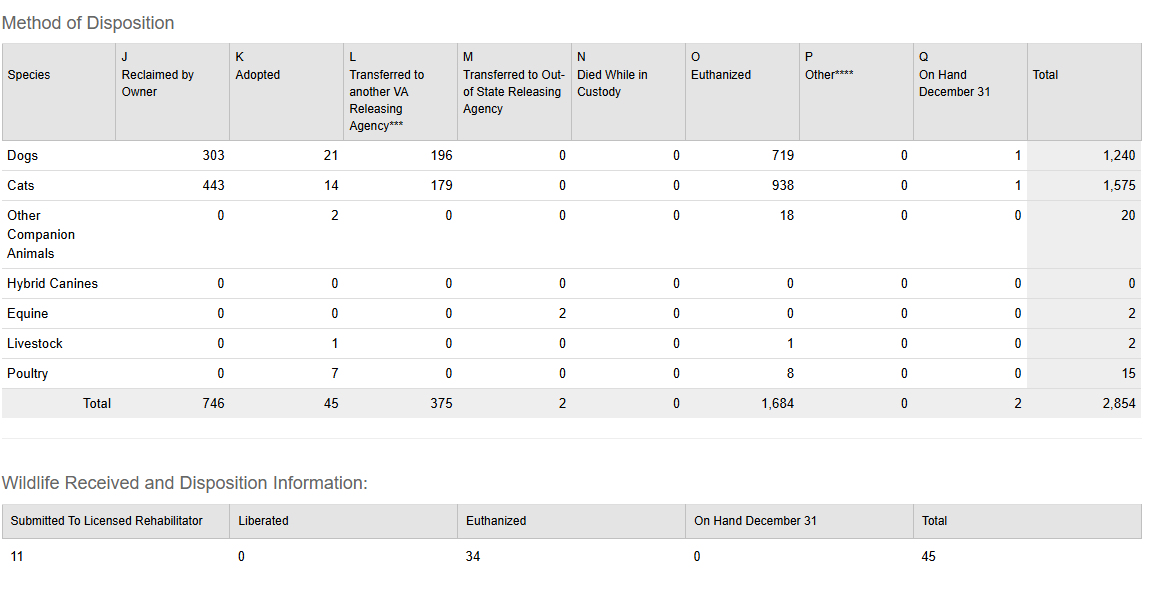Viewport: 1152px width, 593px height.
Task: Click total reclaimed value 746
Action: 213,404
